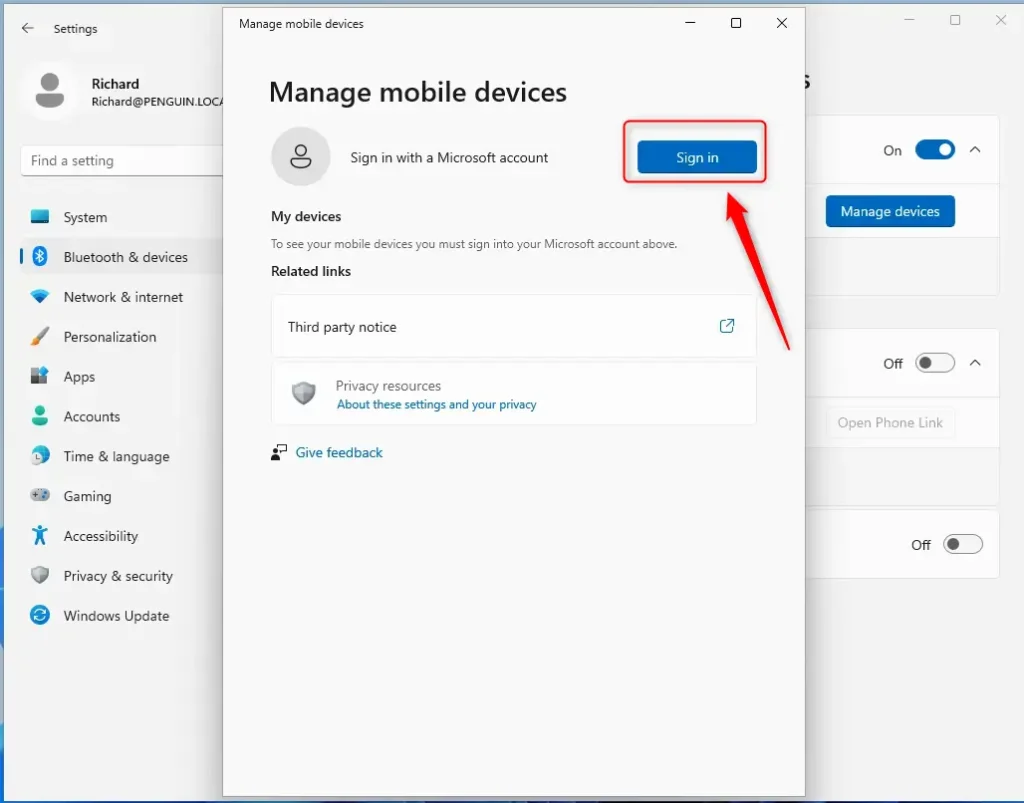Image resolution: width=1024 pixels, height=803 pixels.
Task: Click the Privacy resources label
Action: (388, 385)
